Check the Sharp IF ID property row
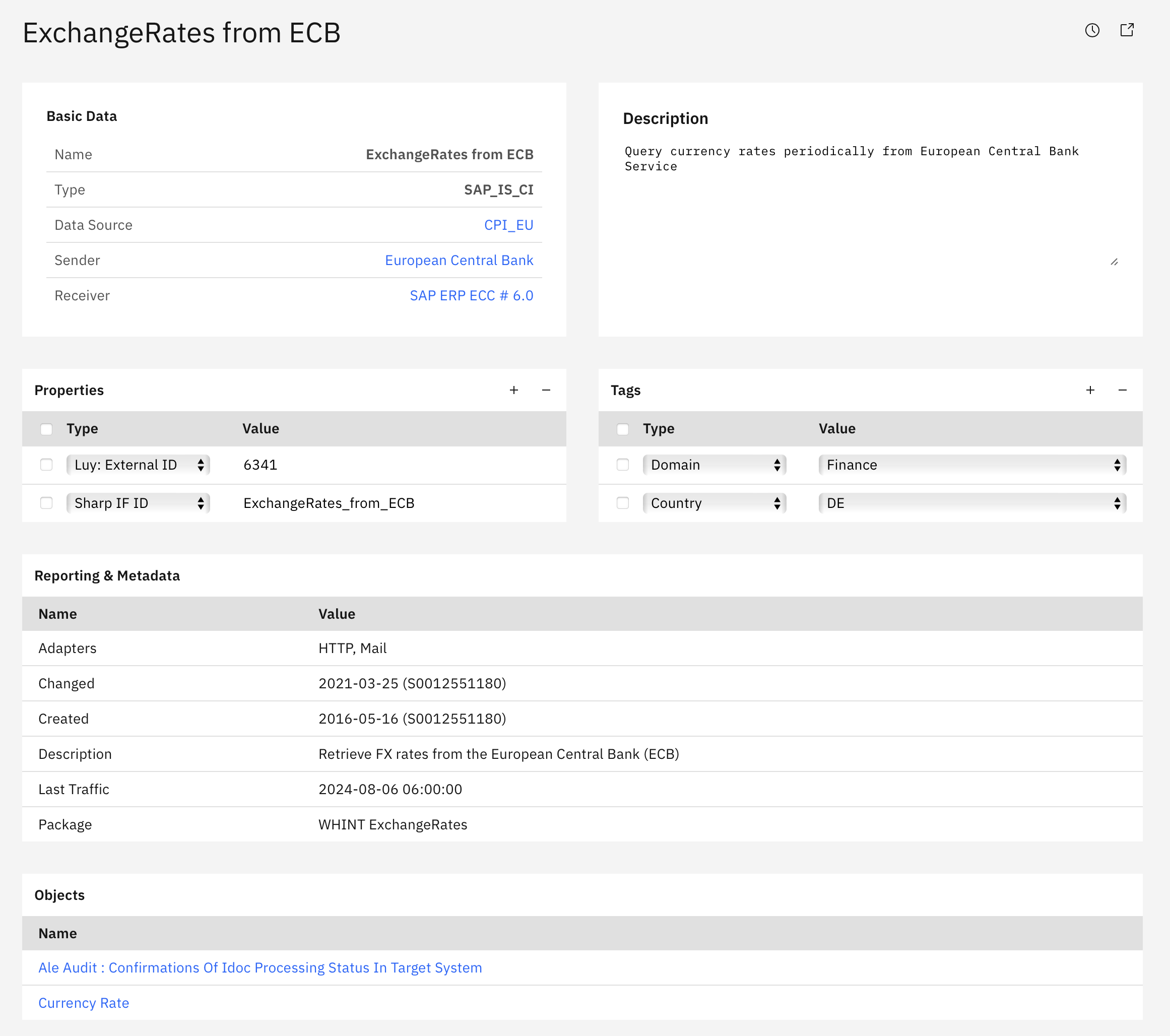Viewport: 1170px width, 1036px height. tap(46, 503)
